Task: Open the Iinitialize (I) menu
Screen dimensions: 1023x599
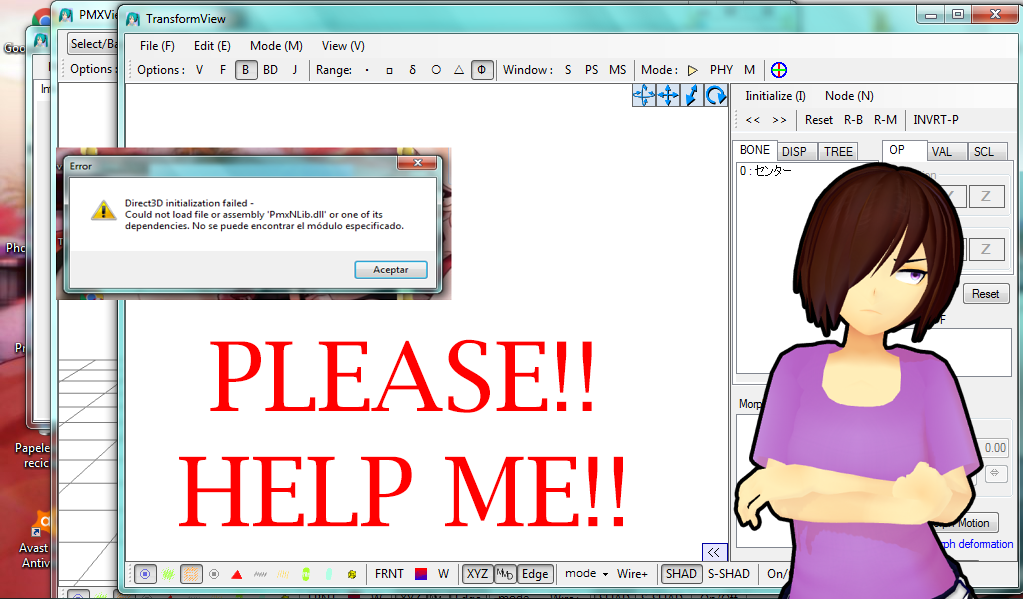Action: pyautogui.click(x=775, y=96)
